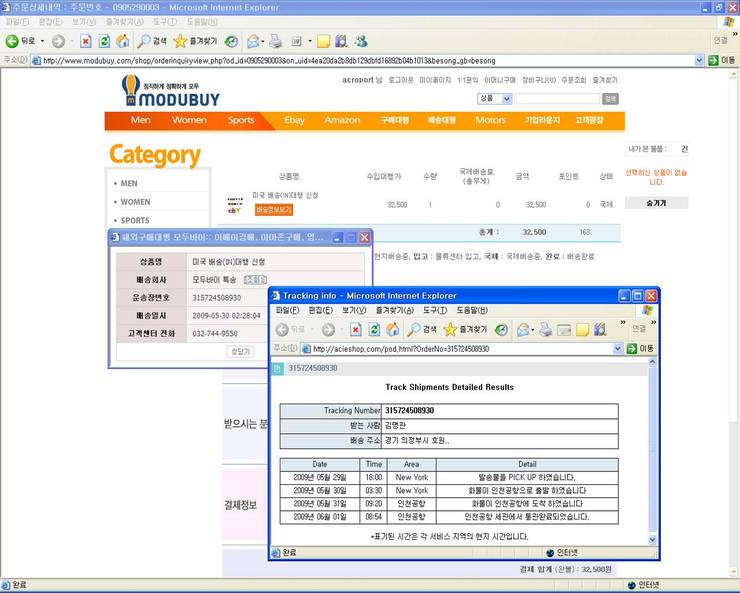Select SPORTS in Category sidebar
Screen dimensions: 740x593
tap(135, 220)
